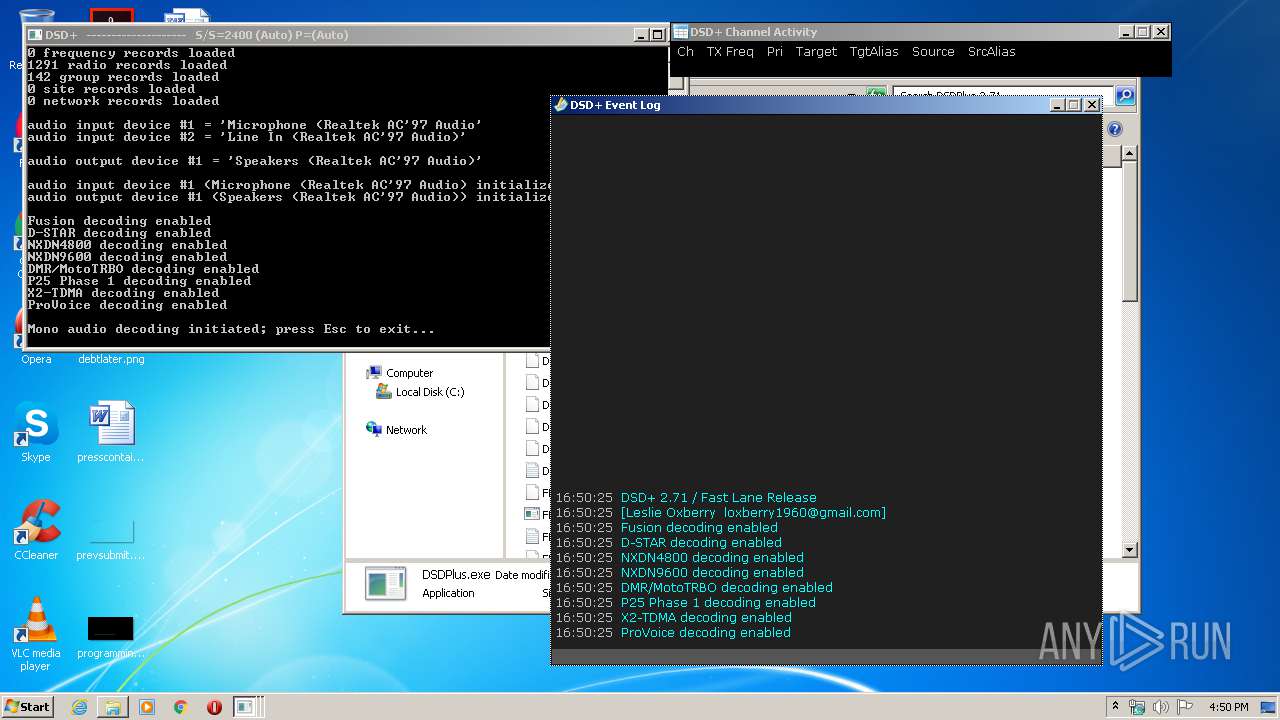Click the TgtAlias column header
This screenshot has height=720, width=1280.
[x=874, y=51]
